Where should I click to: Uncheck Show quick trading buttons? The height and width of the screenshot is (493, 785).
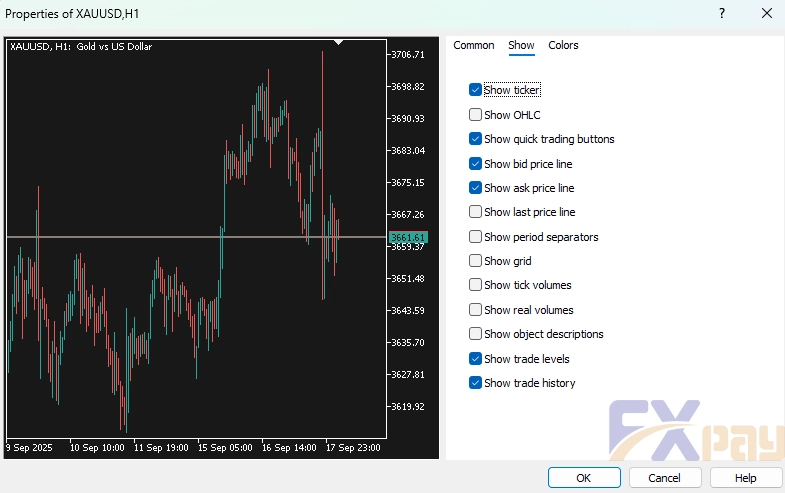click(476, 139)
